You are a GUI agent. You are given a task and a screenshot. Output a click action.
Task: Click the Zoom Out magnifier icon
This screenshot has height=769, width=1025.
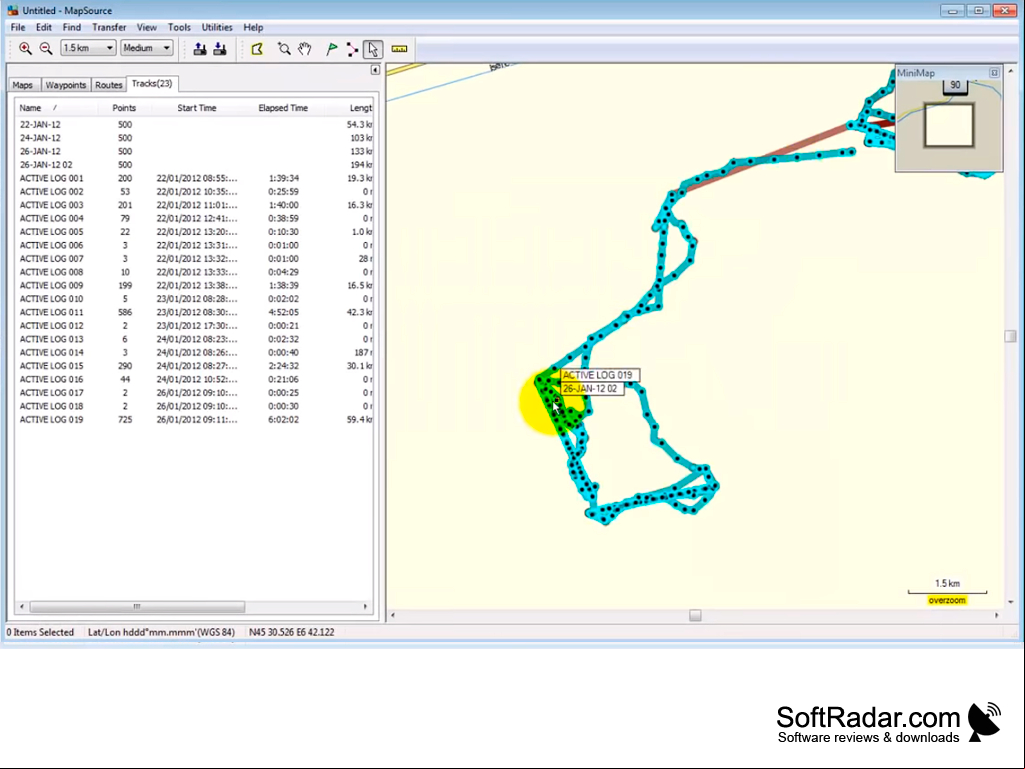pyautogui.click(x=46, y=48)
